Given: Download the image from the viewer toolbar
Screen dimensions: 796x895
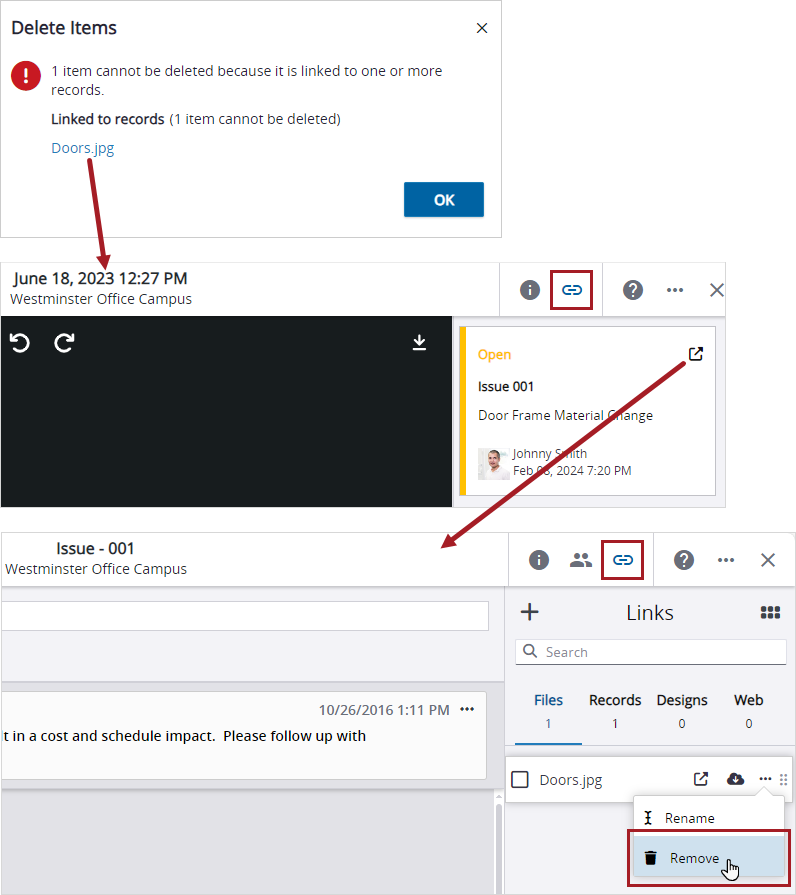Looking at the screenshot, I should tap(419, 343).
